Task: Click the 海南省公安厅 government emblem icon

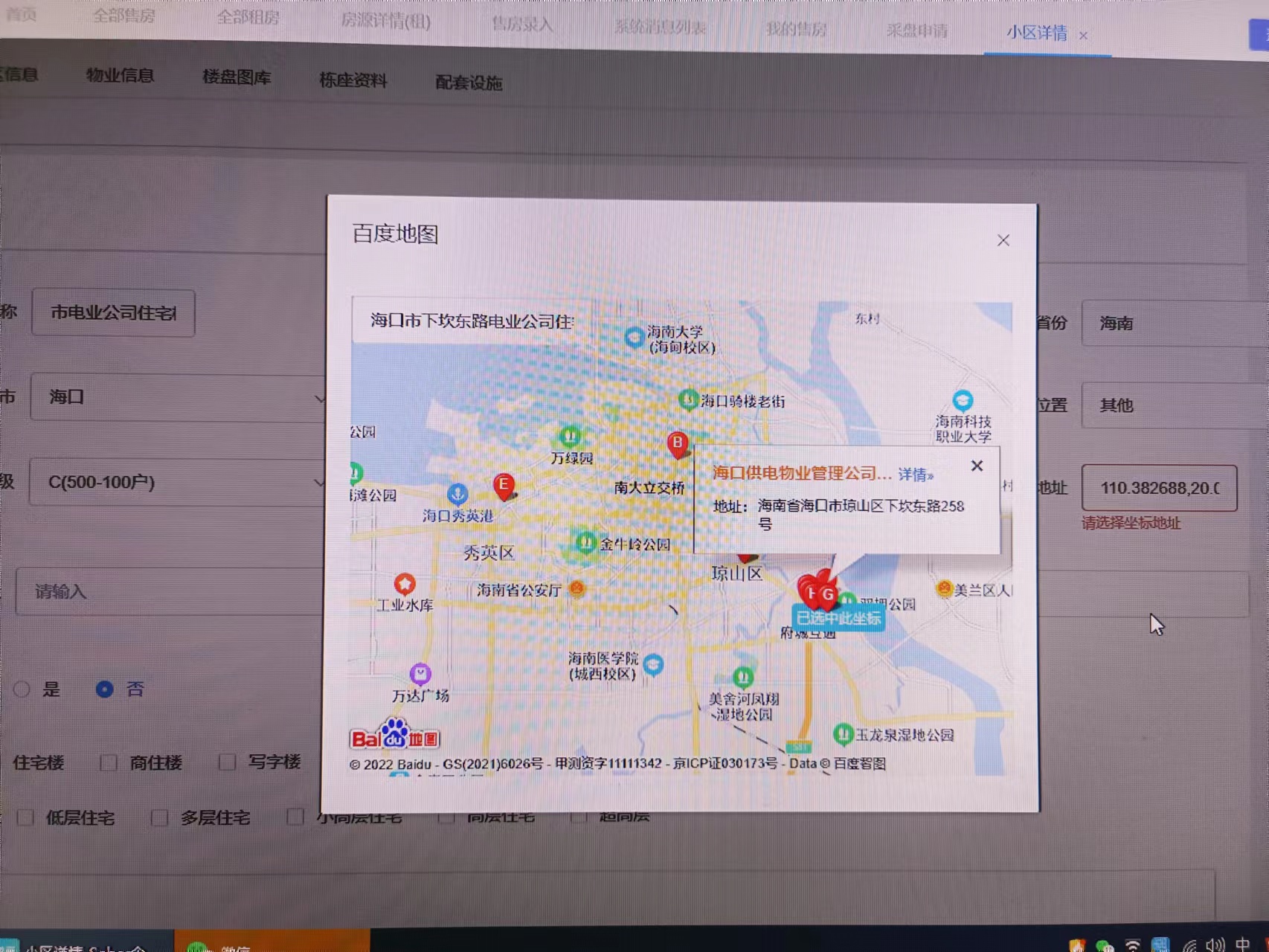Action: tap(576, 589)
